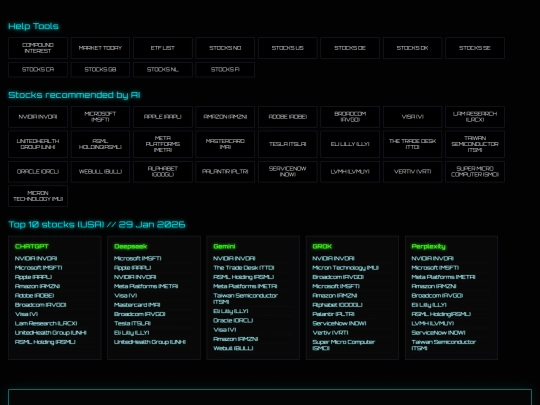The height and width of the screenshot is (405, 540).
Task: Select Lam Research (LRCX) stock button
Action: click(475, 117)
